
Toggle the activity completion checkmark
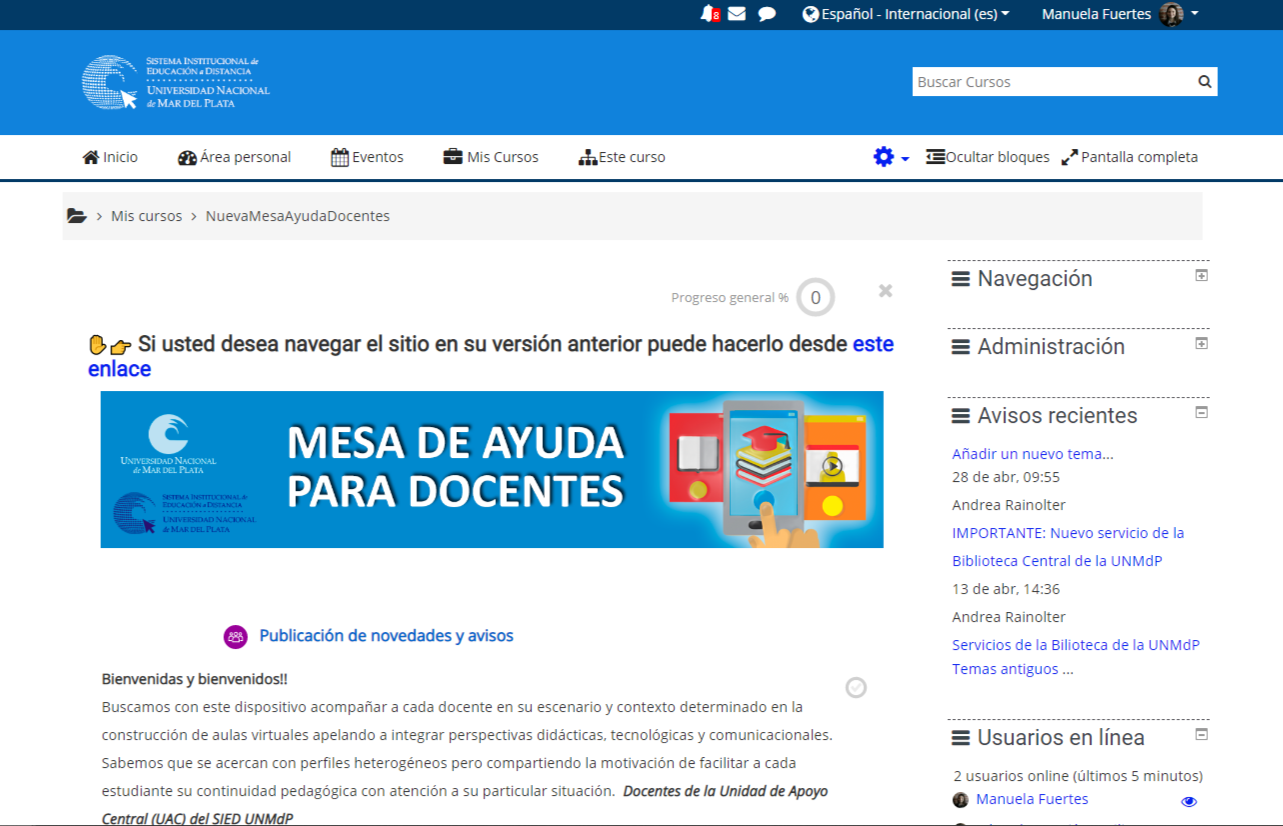click(x=856, y=687)
